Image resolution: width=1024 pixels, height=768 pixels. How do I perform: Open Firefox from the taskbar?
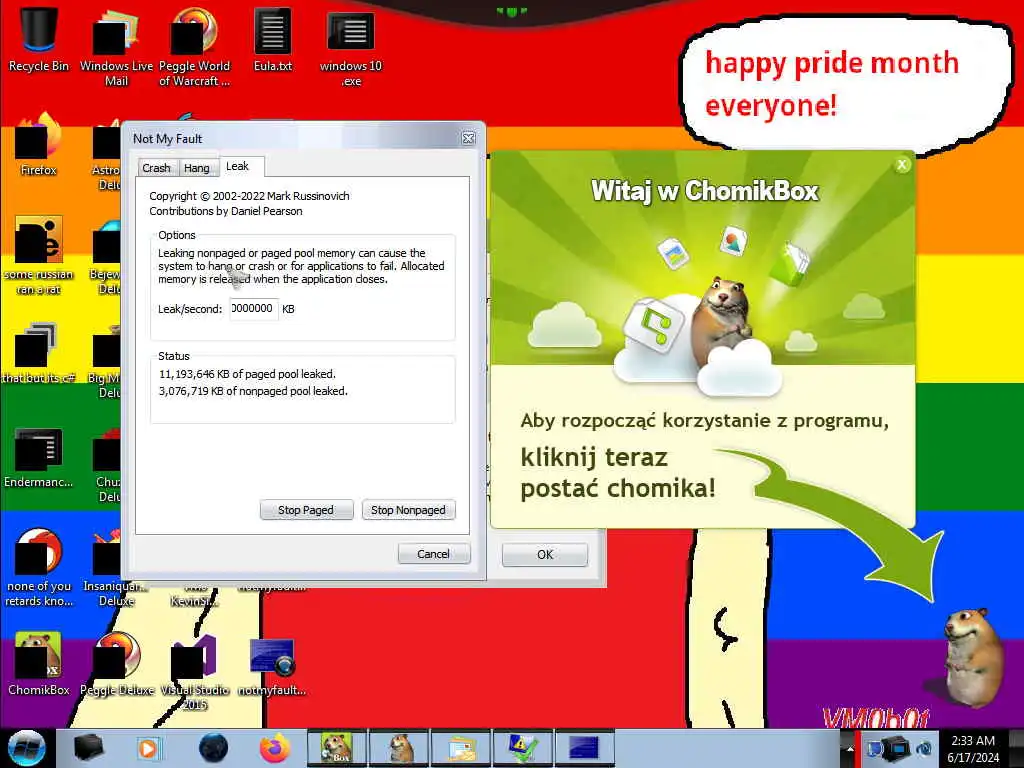point(275,748)
